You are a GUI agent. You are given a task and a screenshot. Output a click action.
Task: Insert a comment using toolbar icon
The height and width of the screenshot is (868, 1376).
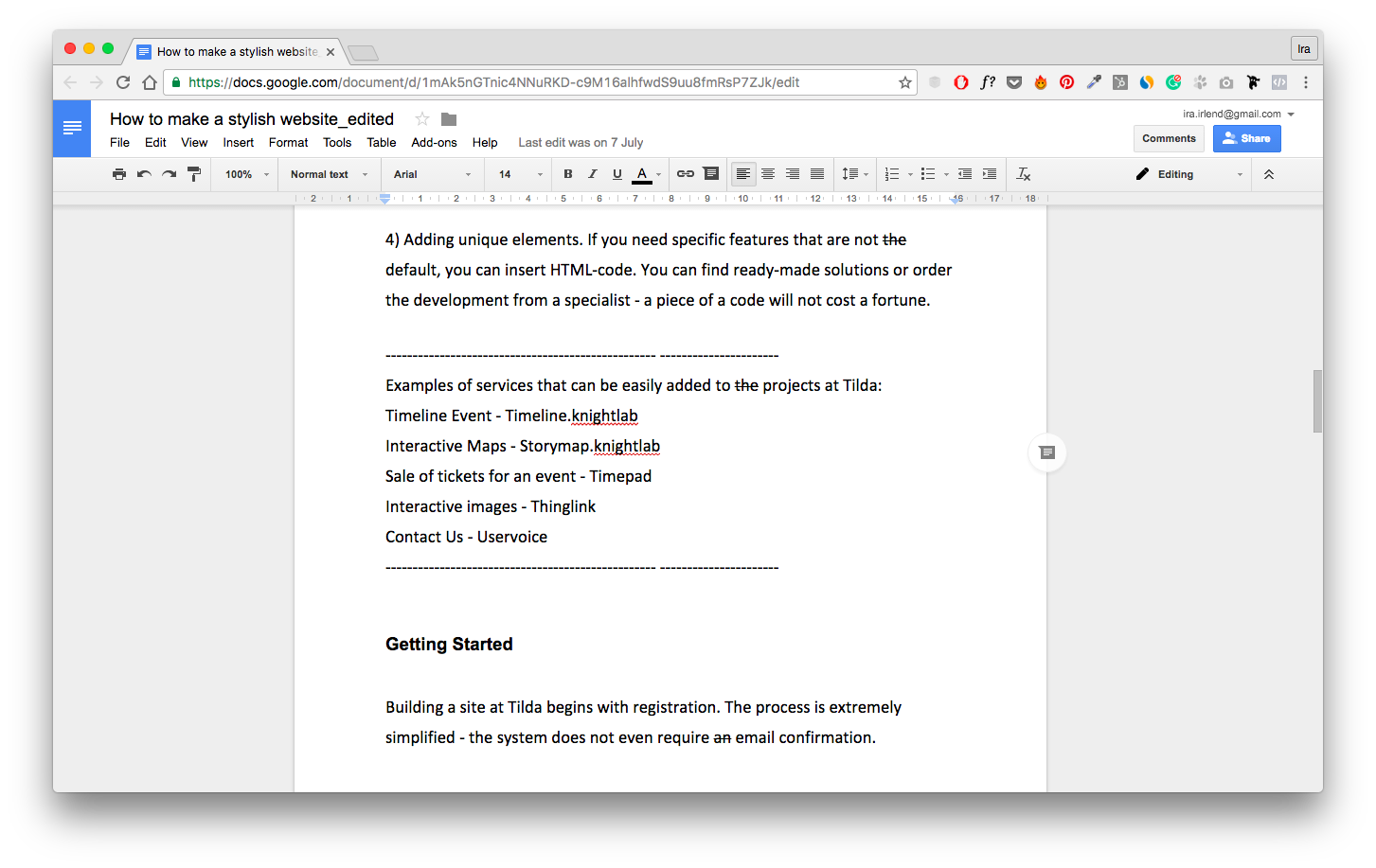pos(711,174)
